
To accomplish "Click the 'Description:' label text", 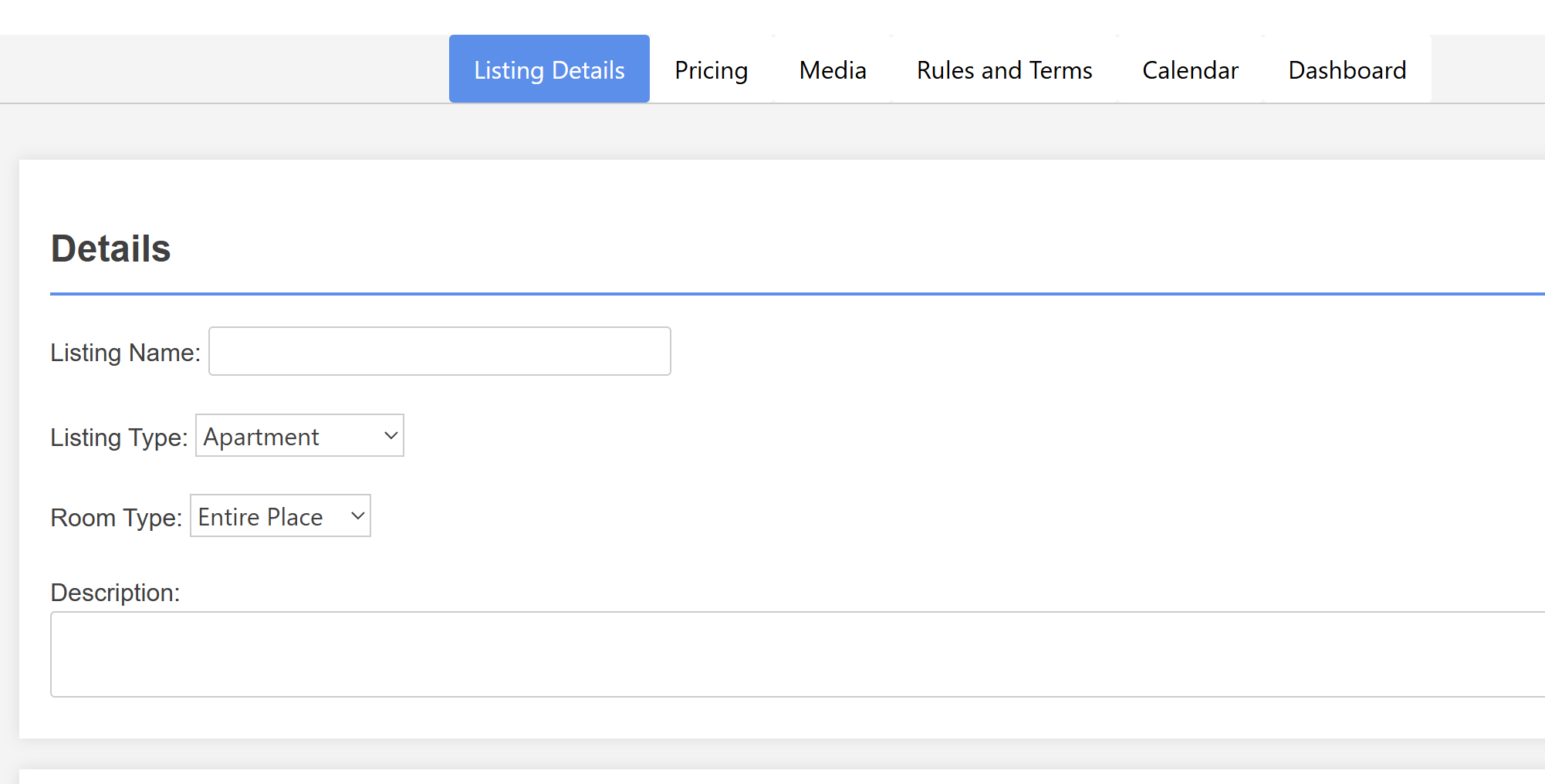I will tap(115, 593).
